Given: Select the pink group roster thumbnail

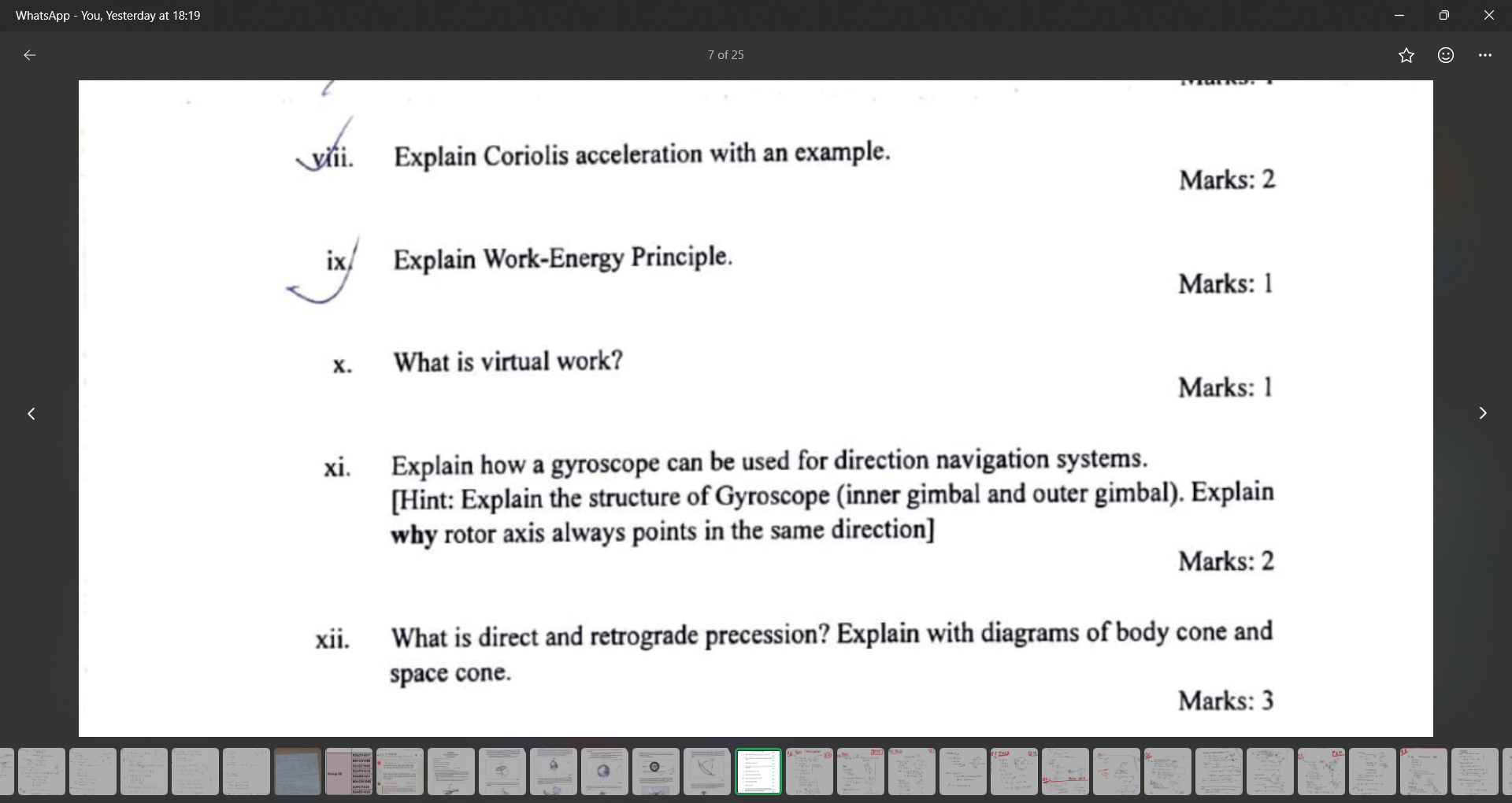Looking at the screenshot, I should coord(349,772).
